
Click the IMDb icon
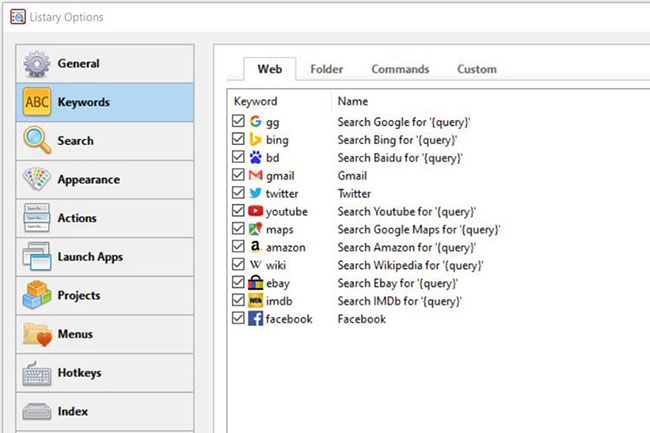point(255,301)
